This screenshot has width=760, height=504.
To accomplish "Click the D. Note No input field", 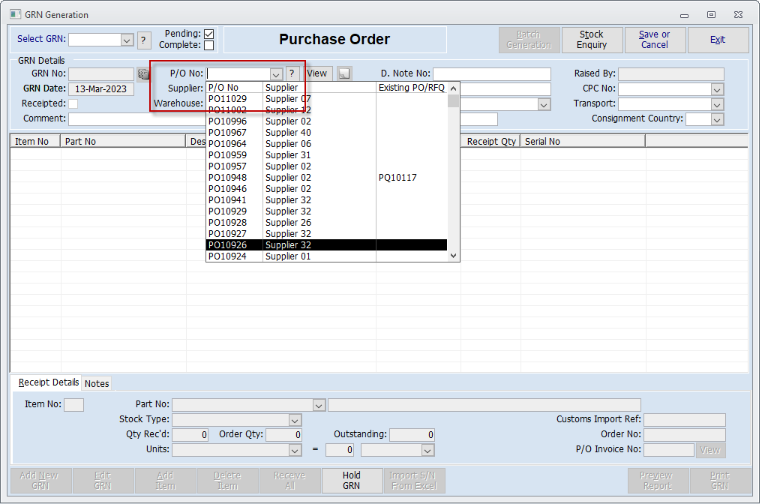I will click(x=491, y=74).
